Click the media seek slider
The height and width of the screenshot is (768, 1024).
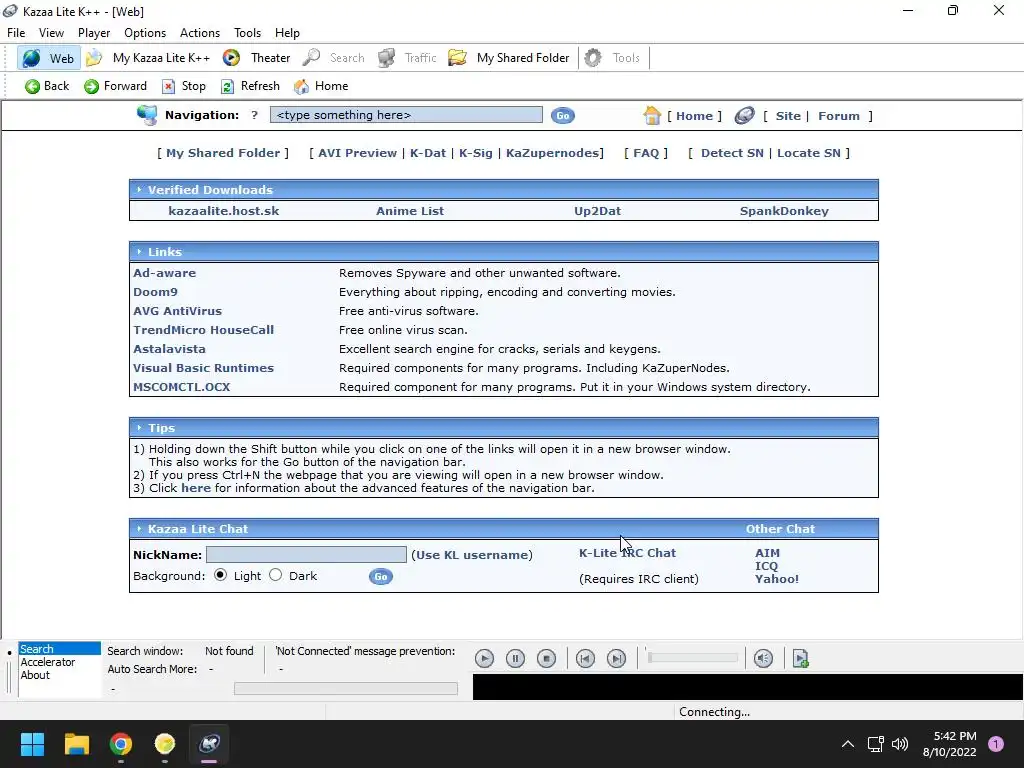(692, 658)
